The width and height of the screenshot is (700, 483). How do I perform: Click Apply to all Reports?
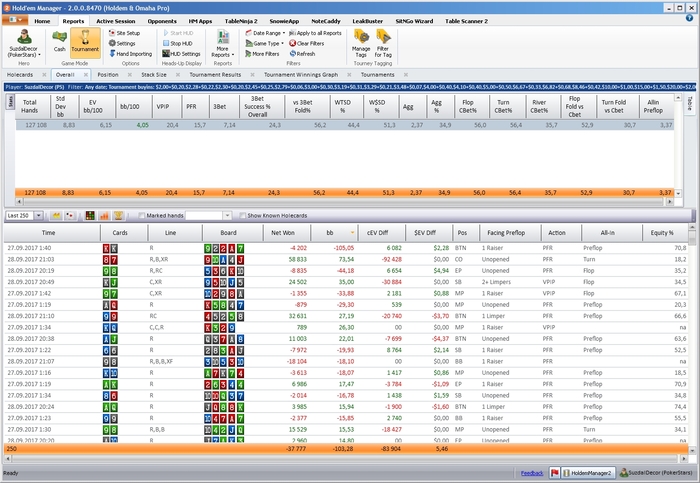(315, 33)
